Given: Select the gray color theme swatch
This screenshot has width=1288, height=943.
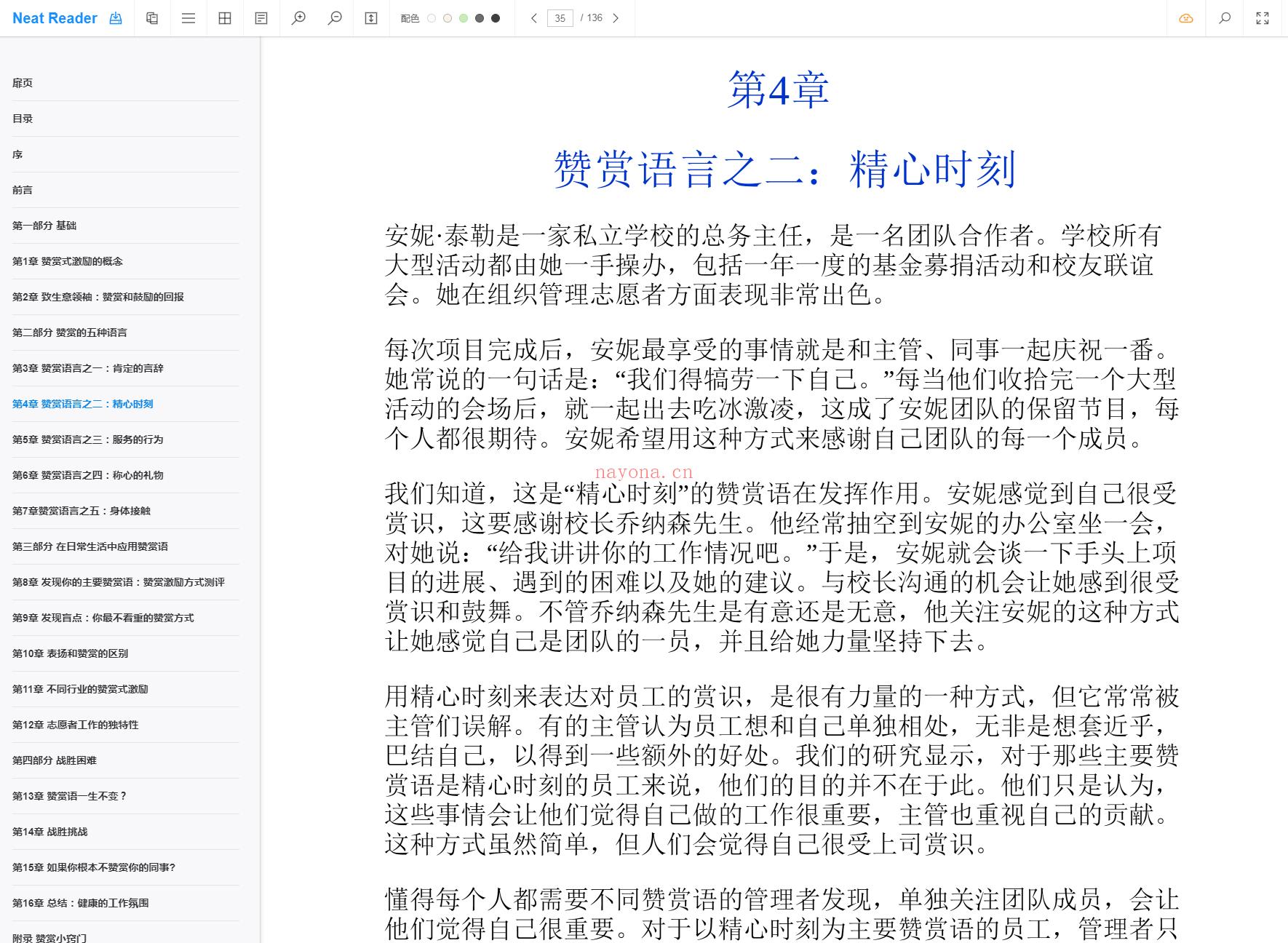Looking at the screenshot, I should [x=480, y=18].
